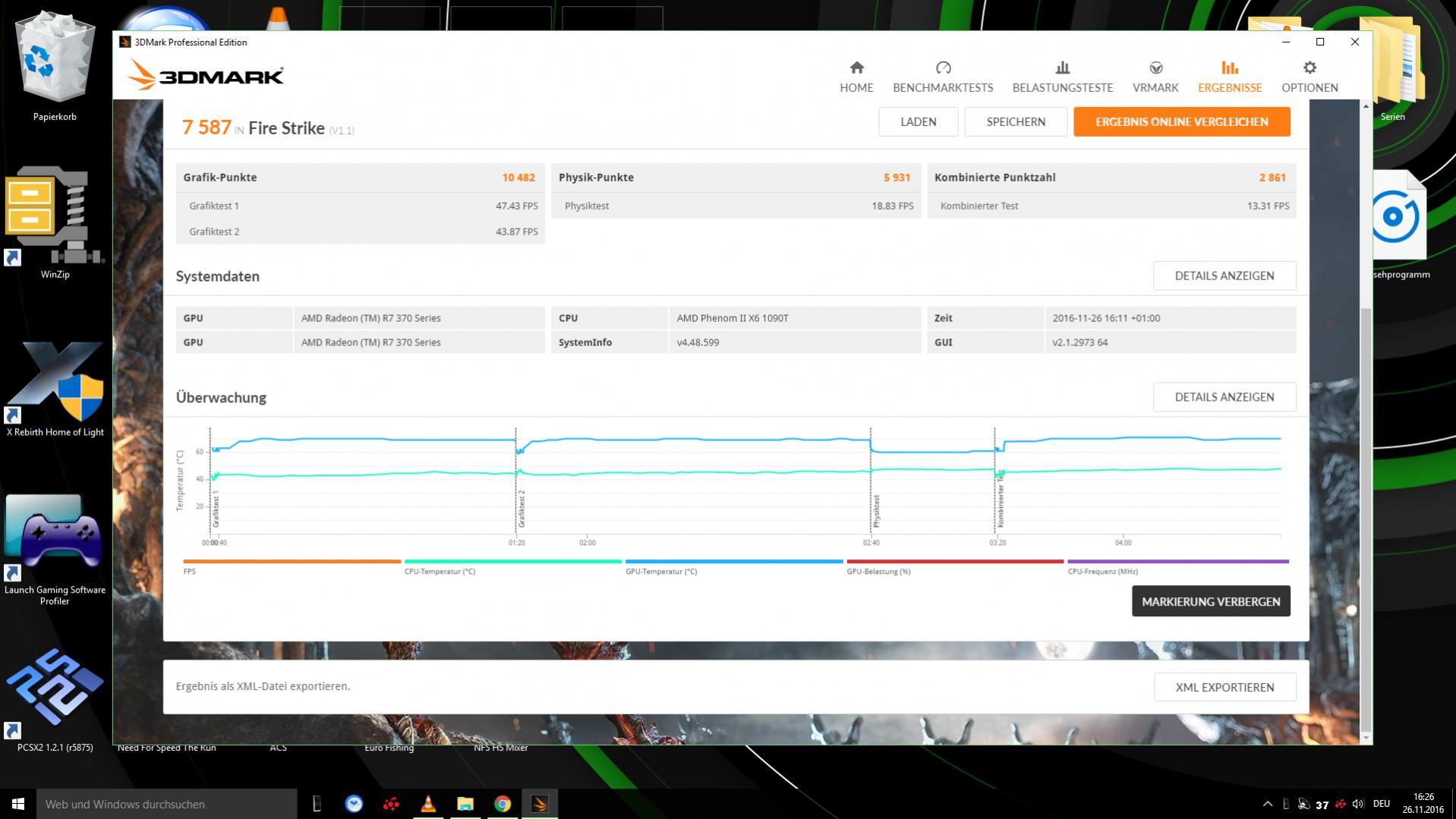This screenshot has height=819, width=1456.
Task: Toggle the GPU-Temperatur chart legend
Action: click(x=733, y=566)
